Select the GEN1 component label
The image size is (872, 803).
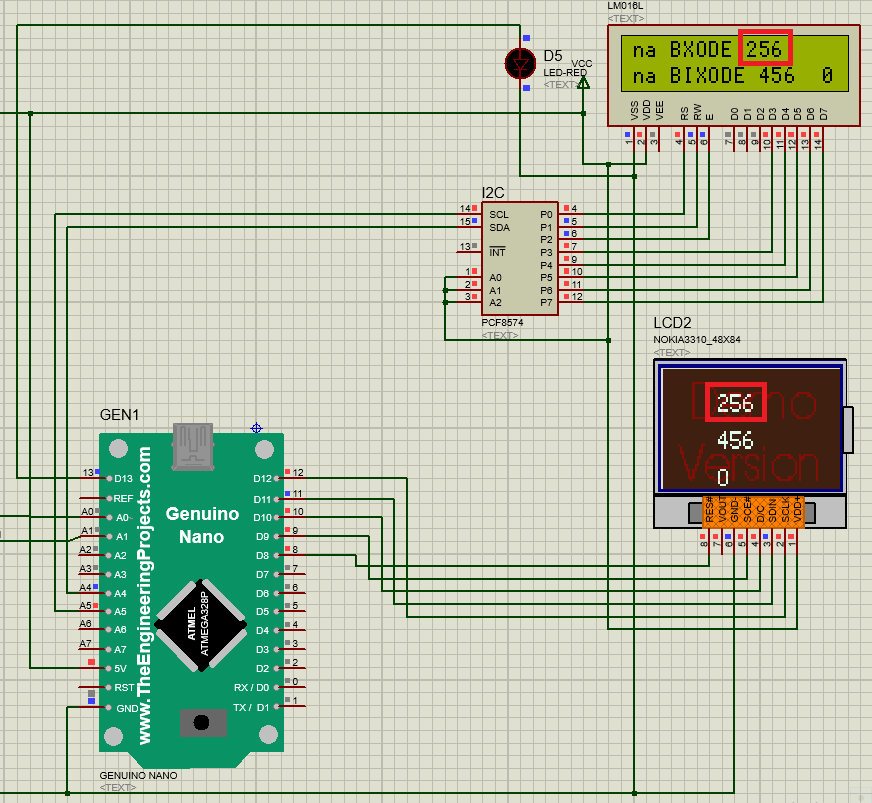pyautogui.click(x=120, y=414)
